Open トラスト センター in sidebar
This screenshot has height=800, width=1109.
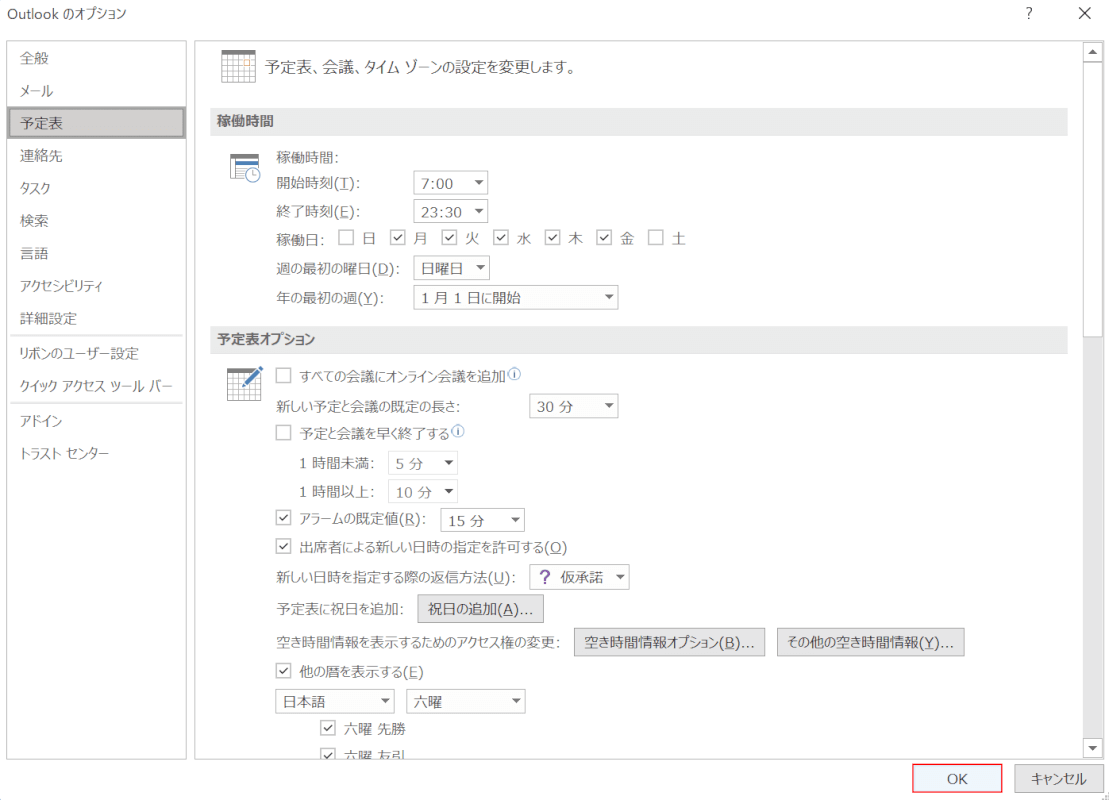click(x=96, y=453)
